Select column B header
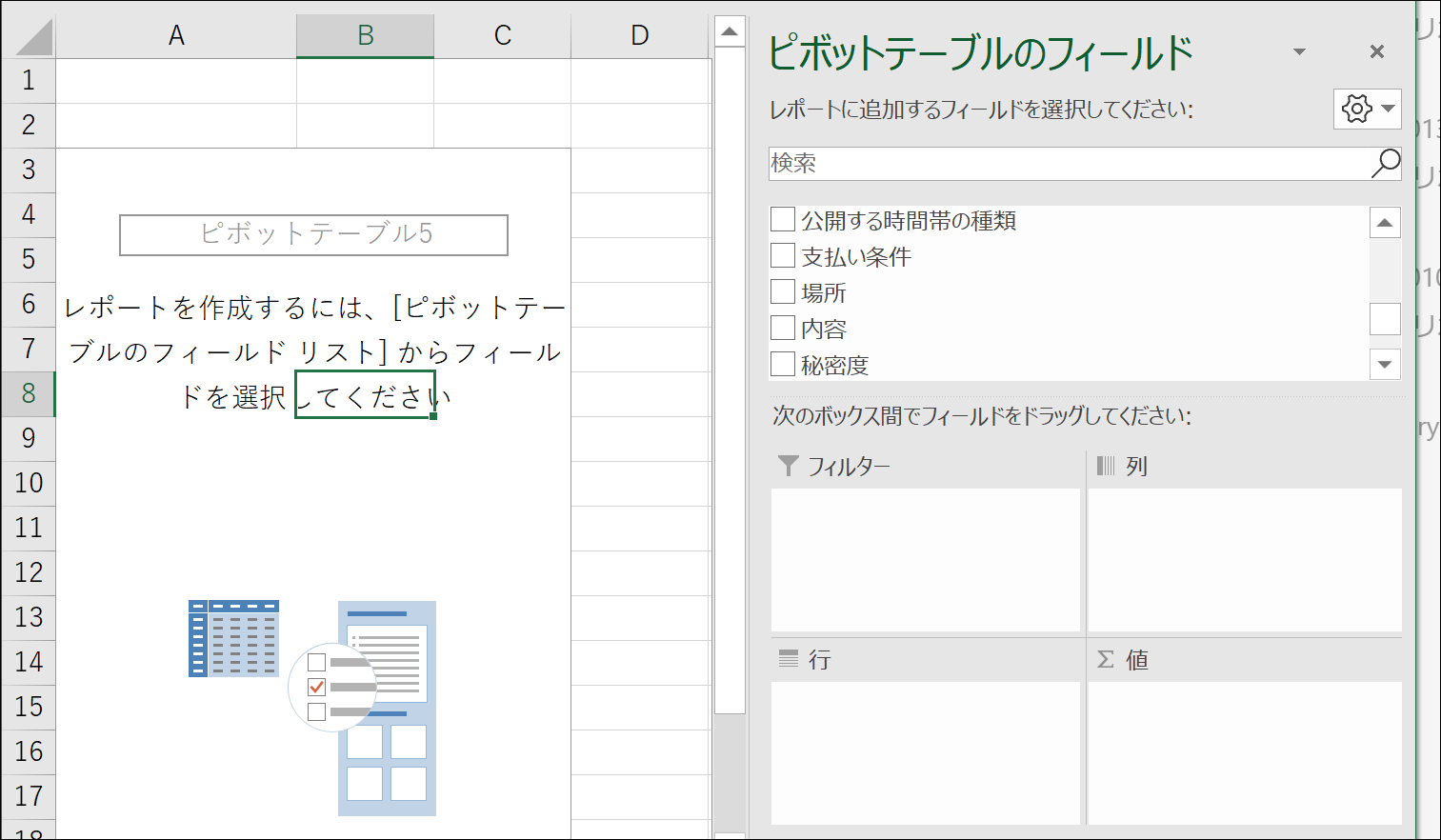Image resolution: width=1441 pixels, height=840 pixels. coord(365,36)
